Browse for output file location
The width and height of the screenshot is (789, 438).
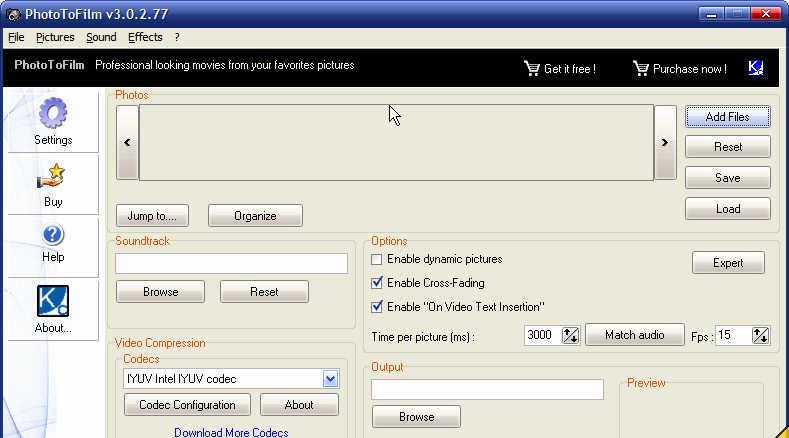tap(416, 417)
